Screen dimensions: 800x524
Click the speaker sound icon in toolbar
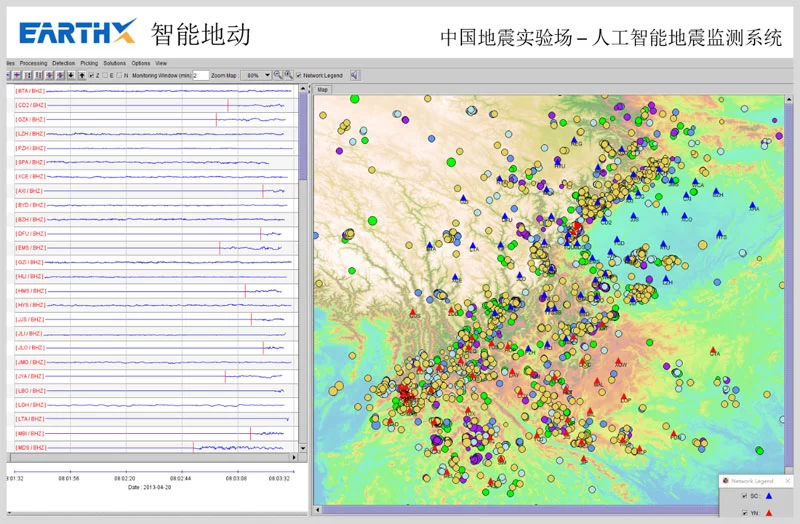(355, 75)
